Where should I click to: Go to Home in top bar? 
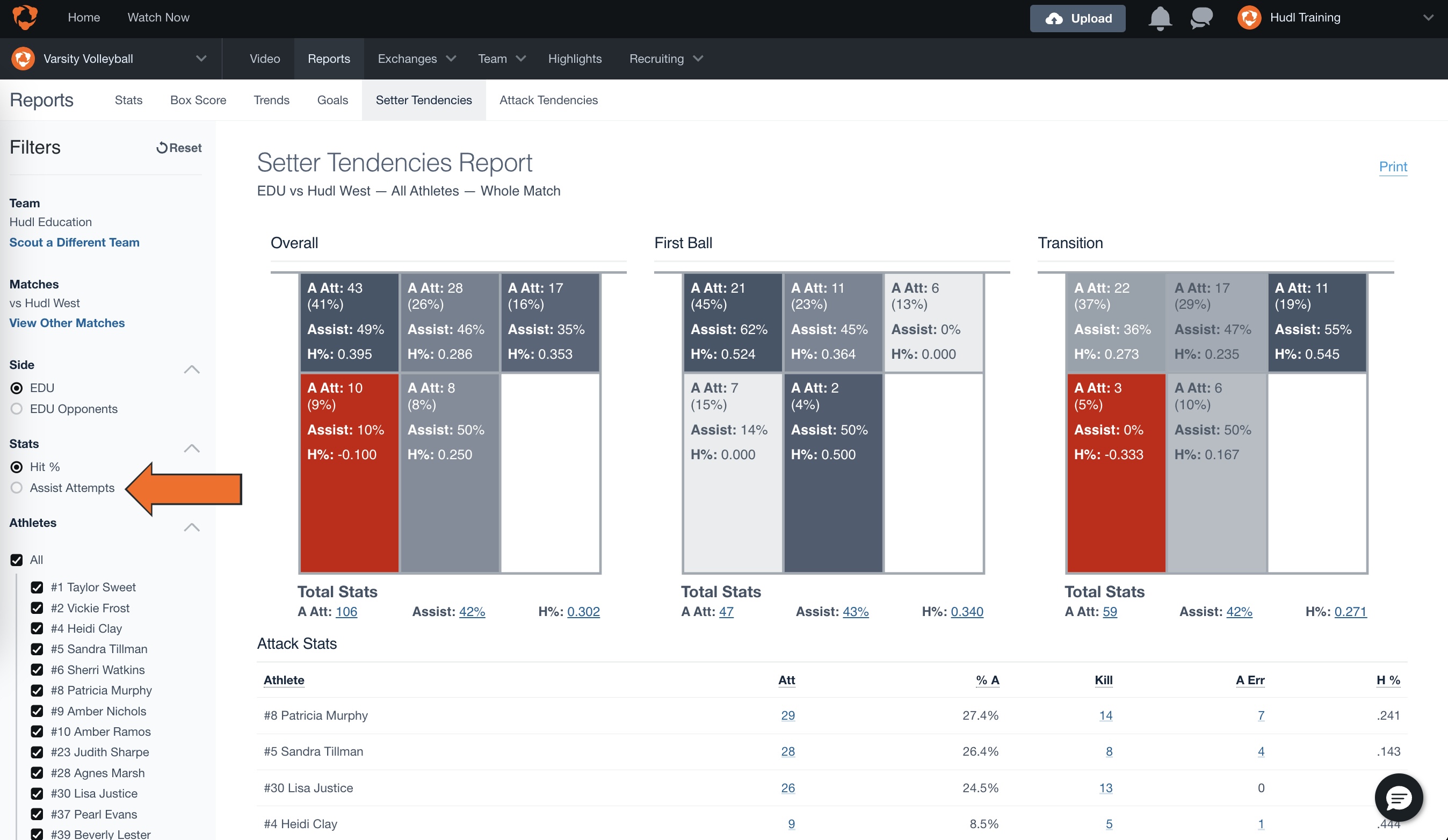coord(84,17)
